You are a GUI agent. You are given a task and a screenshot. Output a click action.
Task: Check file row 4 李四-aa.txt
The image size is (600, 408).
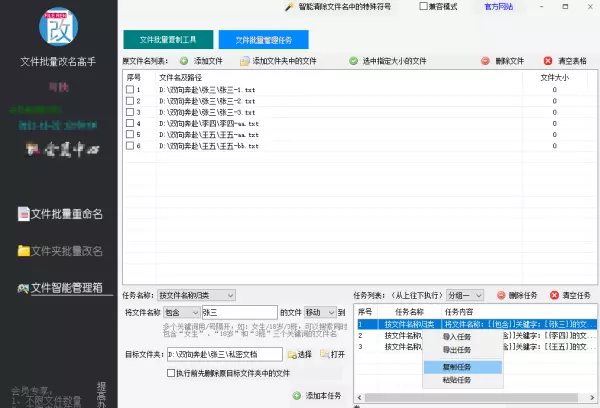pos(130,123)
